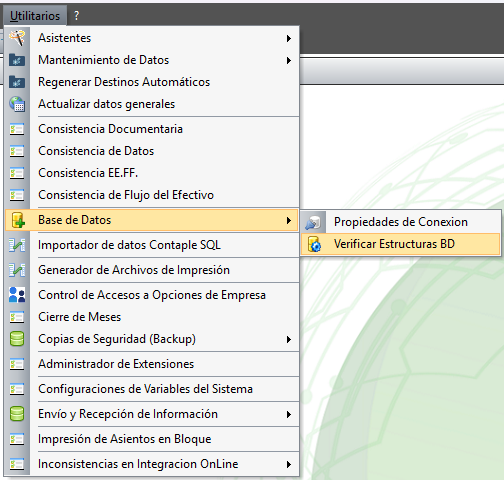Choose Regenerar Destinos Automáticos
The image size is (504, 480).
pos(152,82)
